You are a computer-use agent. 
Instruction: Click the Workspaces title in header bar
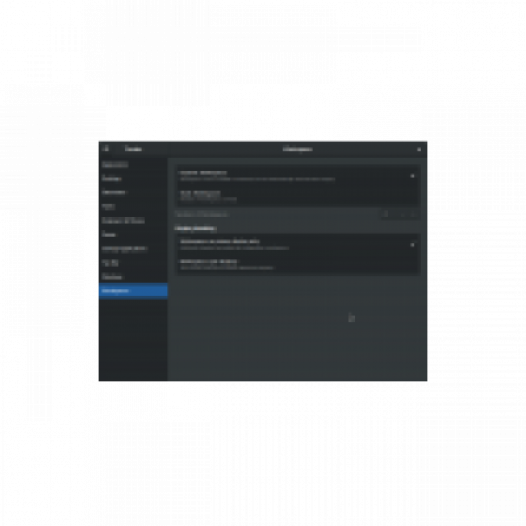pyautogui.click(x=298, y=149)
